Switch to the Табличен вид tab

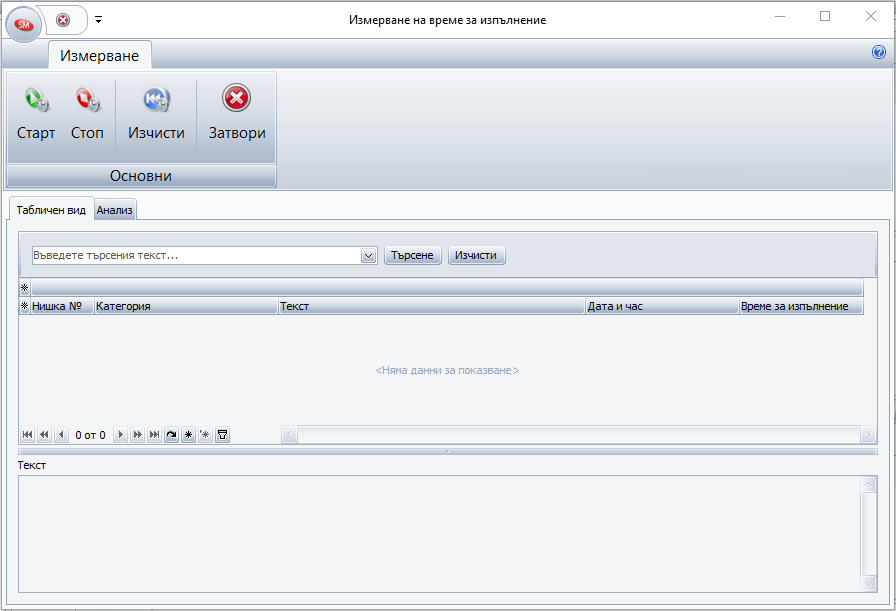click(x=51, y=210)
